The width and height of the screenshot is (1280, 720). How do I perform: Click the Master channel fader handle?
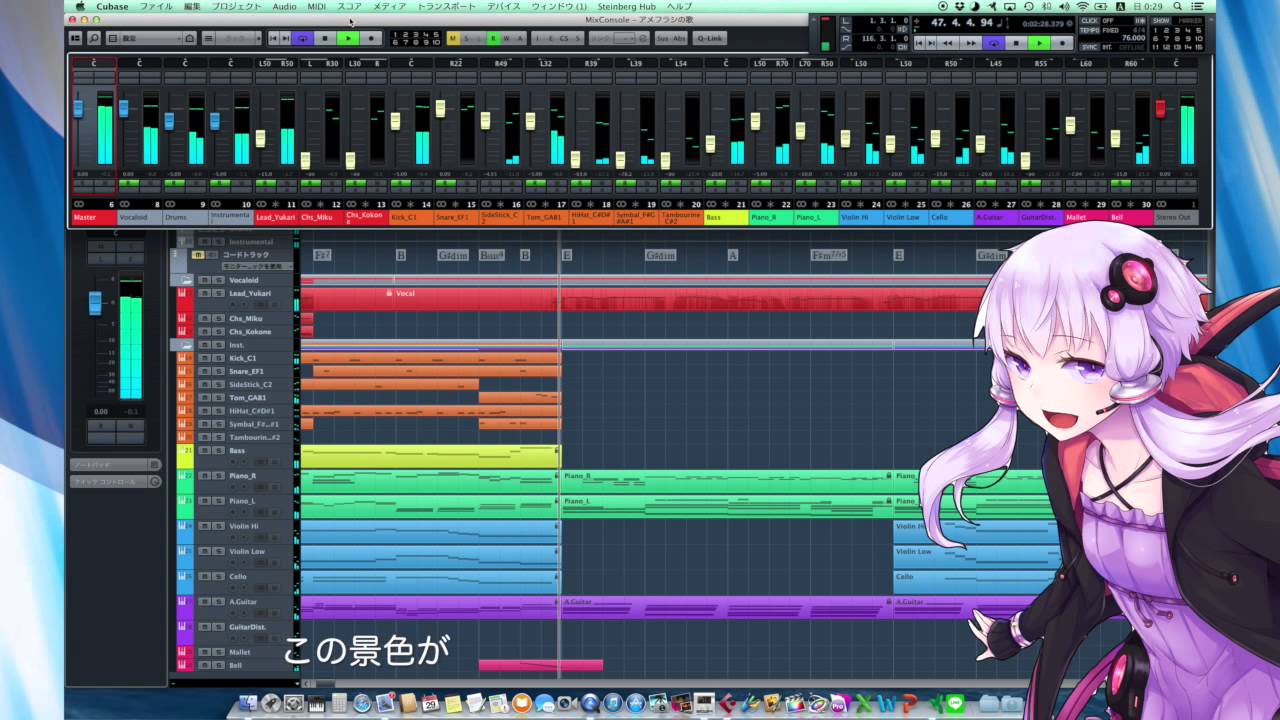pyautogui.click(x=78, y=108)
